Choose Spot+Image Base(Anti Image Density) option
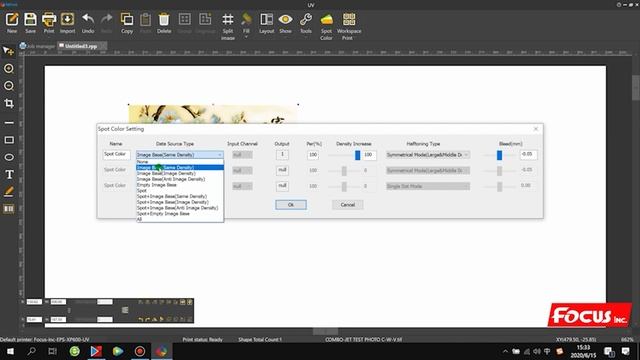Screen dimensions: 640x360 180,208
